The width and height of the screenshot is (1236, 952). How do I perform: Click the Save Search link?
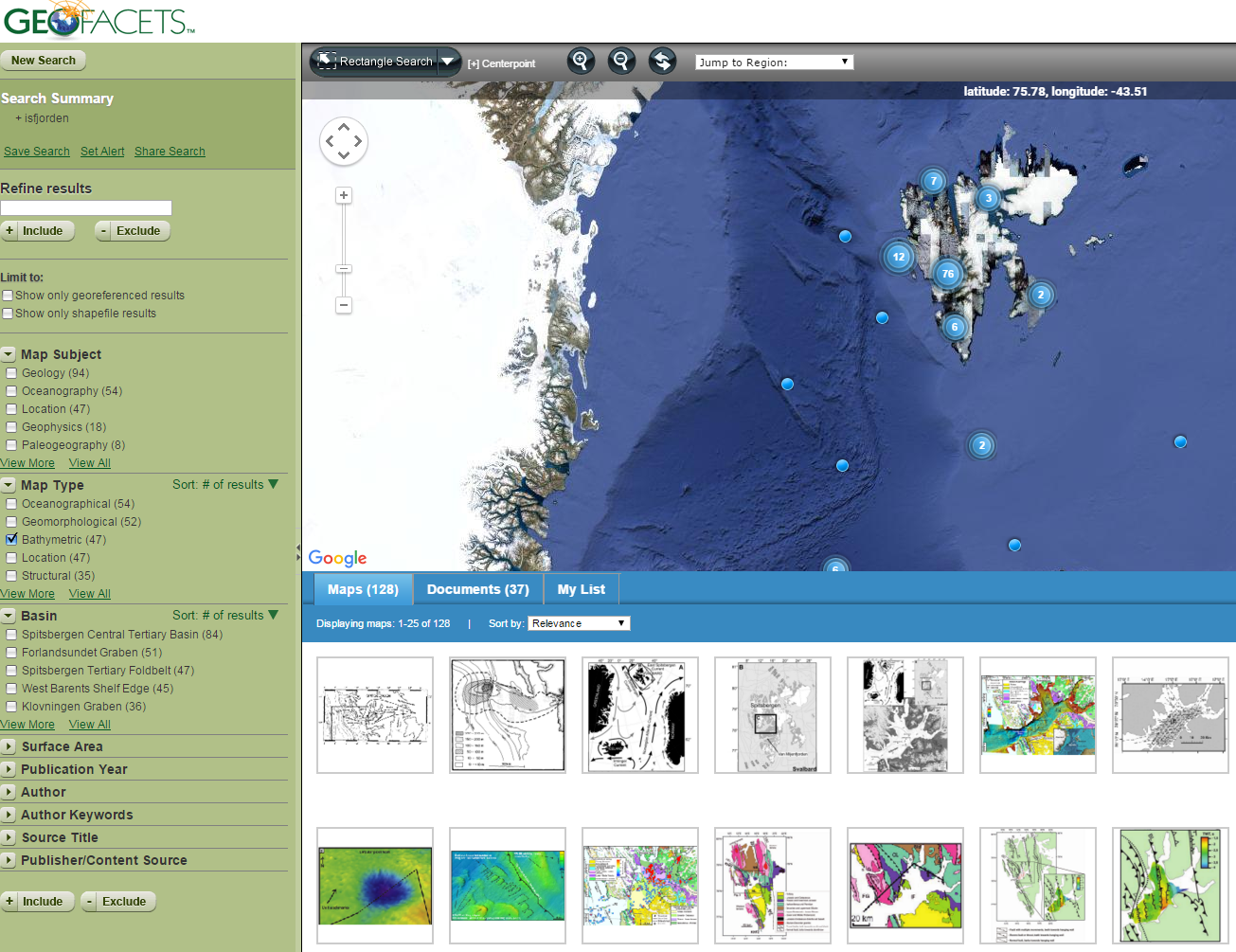[37, 152]
